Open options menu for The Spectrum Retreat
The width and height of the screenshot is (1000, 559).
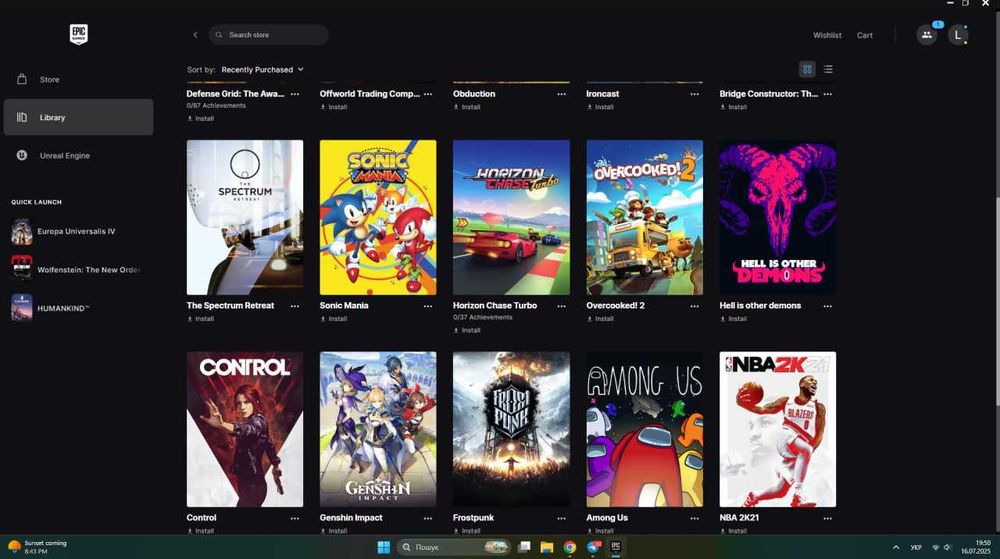pyautogui.click(x=295, y=307)
